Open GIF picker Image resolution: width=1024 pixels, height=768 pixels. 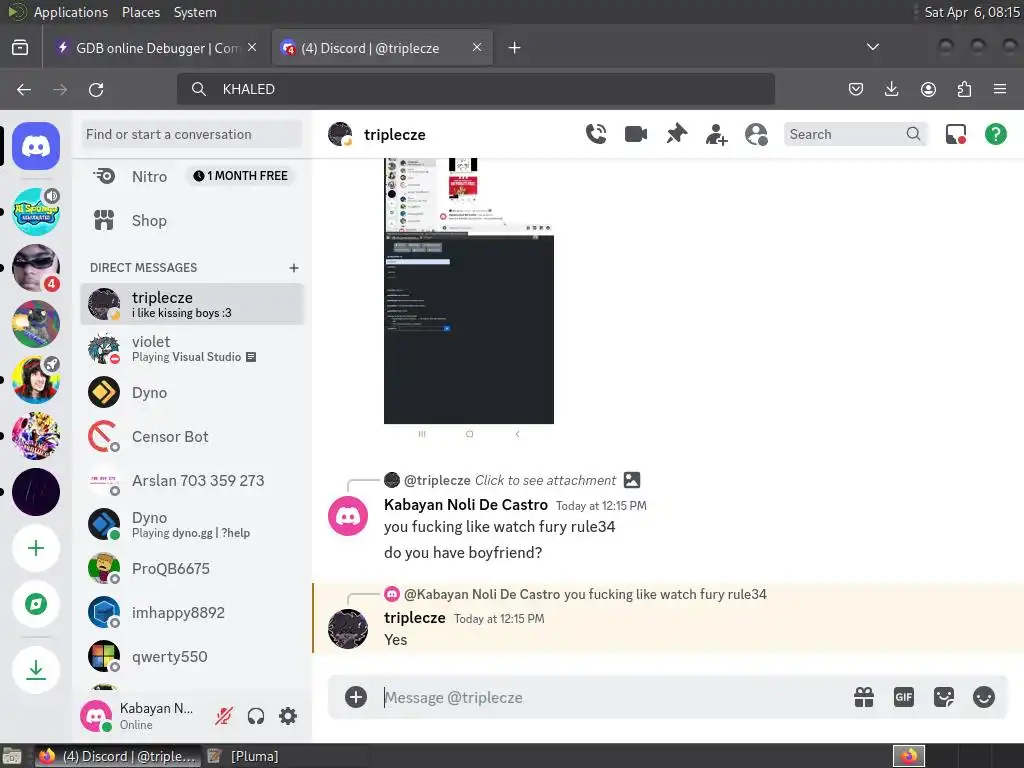tap(904, 697)
